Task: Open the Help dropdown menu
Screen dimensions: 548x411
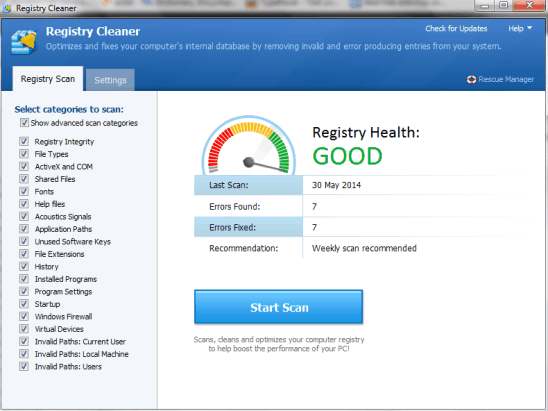Action: [520, 29]
